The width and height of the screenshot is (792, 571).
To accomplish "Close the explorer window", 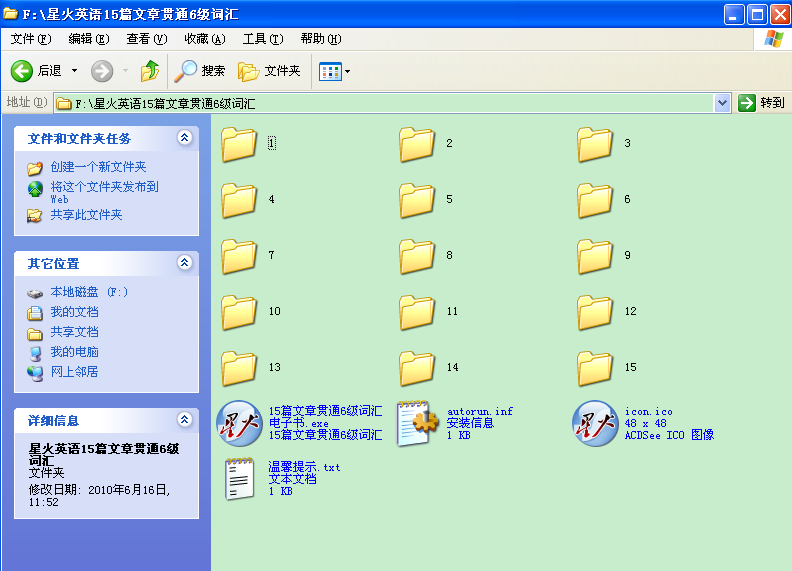I will click(780, 15).
